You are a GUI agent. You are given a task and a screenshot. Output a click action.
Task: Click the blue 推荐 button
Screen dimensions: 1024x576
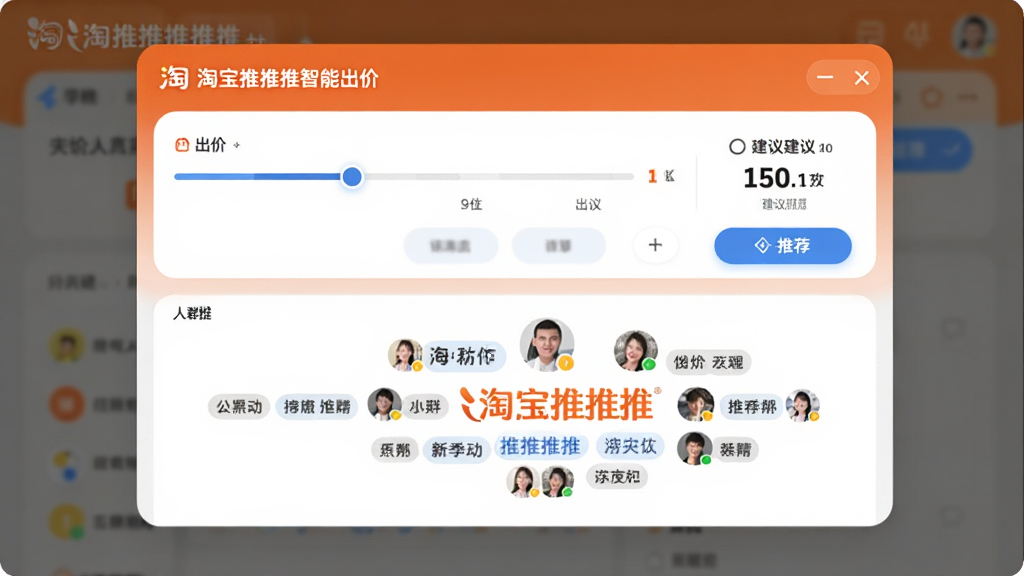pyautogui.click(x=782, y=246)
